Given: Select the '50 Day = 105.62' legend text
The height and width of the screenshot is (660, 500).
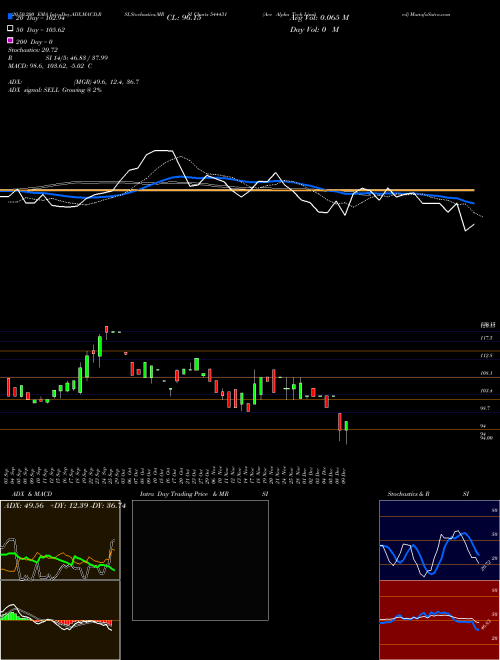Looking at the screenshot, I should tap(41, 30).
